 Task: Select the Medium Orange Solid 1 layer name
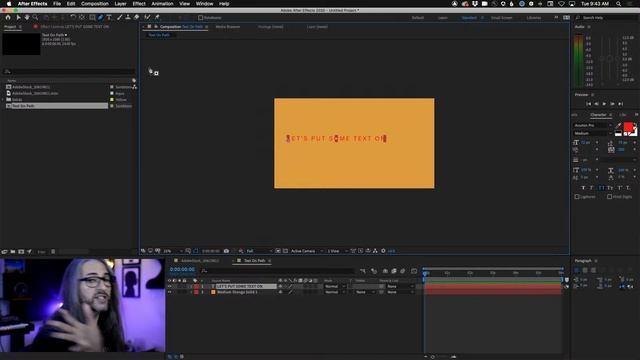click(x=237, y=292)
